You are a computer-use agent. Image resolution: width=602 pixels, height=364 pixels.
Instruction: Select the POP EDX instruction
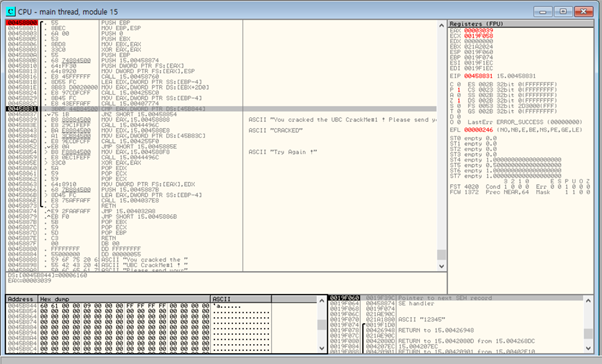pos(112,168)
